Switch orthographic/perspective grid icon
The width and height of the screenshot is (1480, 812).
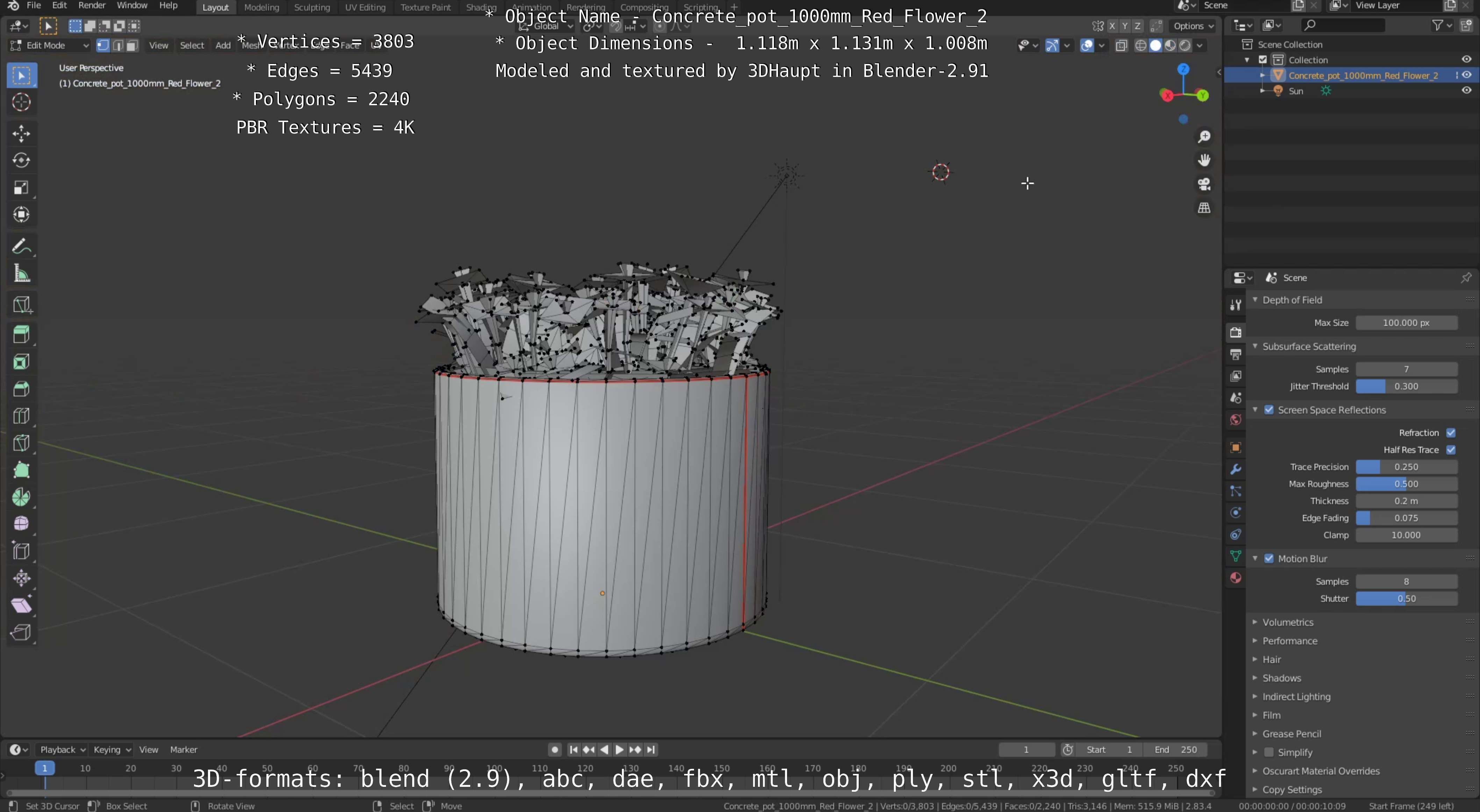click(x=1204, y=208)
